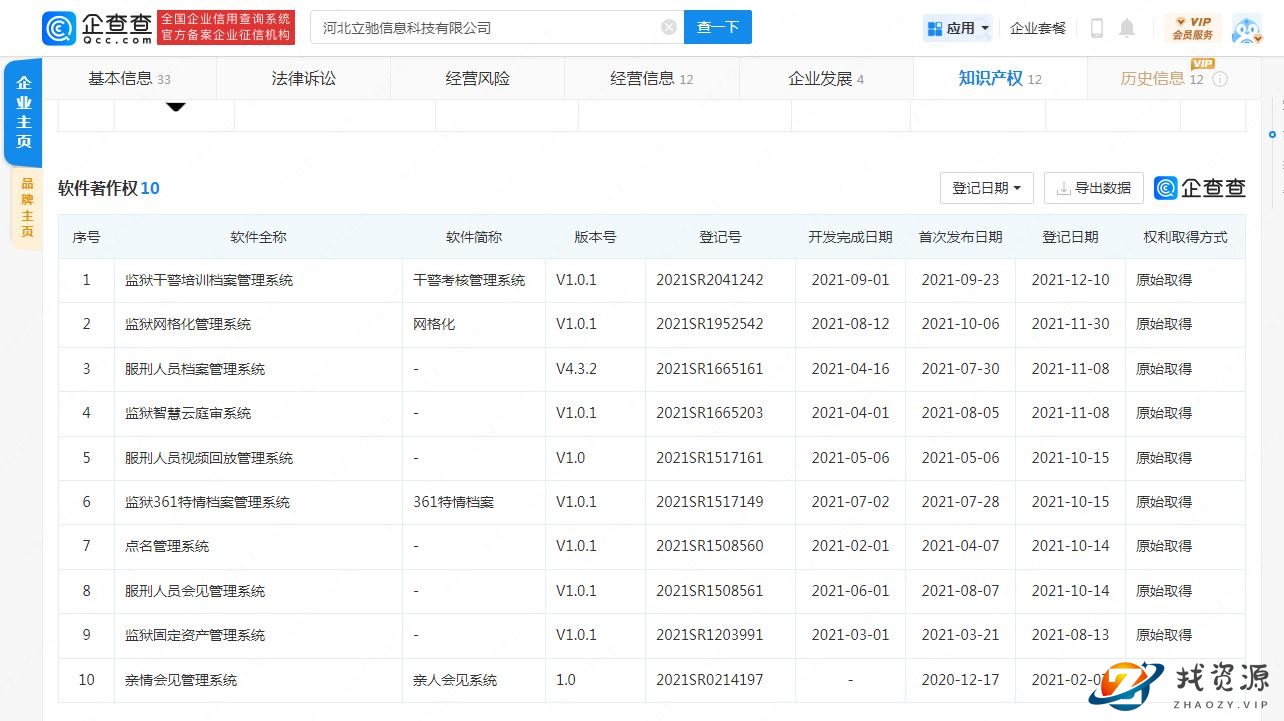Click the info icon next to 历史信息
The image size is (1284, 721).
(1220, 79)
